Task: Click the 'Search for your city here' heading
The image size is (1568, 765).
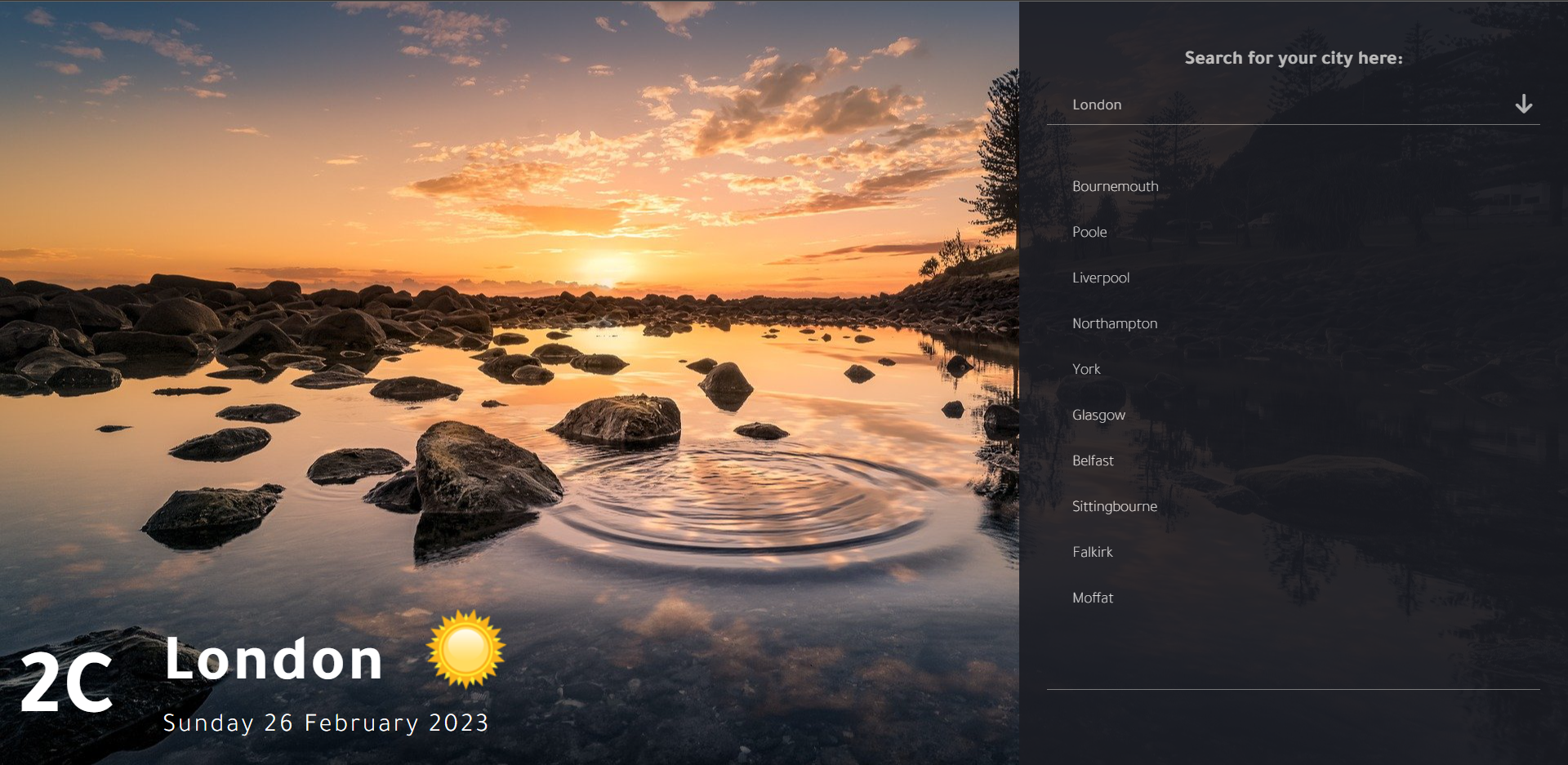Action: pyautogui.click(x=1294, y=58)
